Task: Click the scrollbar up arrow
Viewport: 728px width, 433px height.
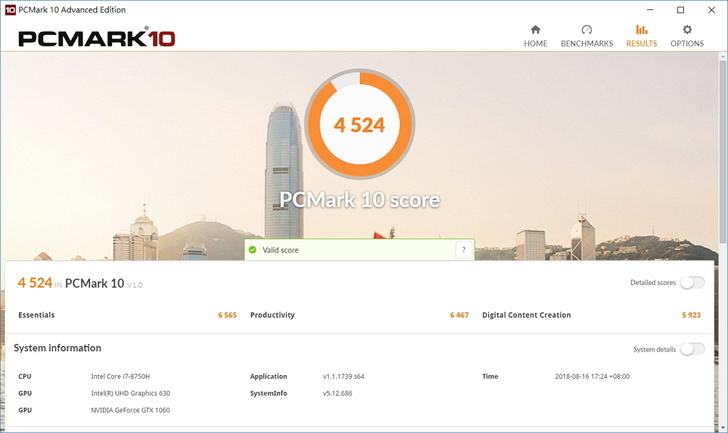Action: 722,56
